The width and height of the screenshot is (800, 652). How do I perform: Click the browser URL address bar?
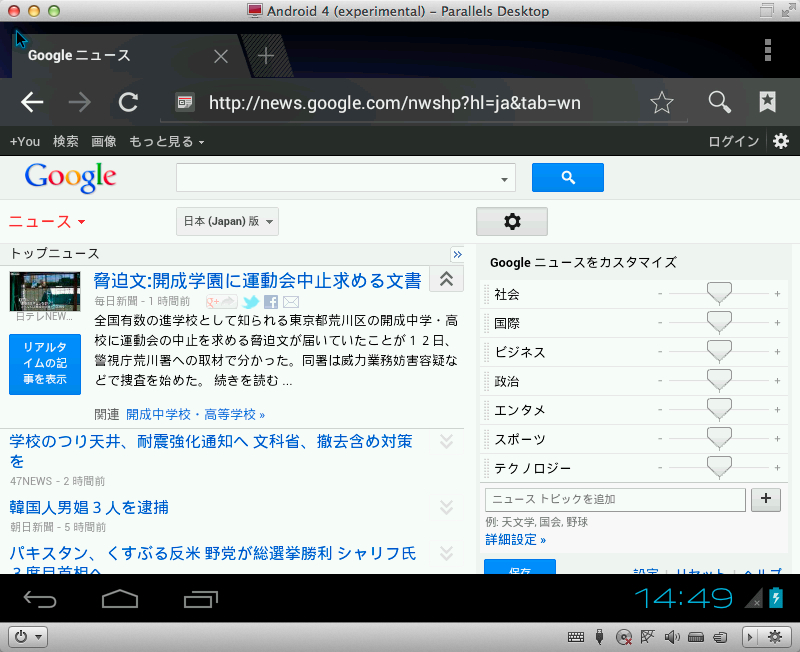(x=424, y=103)
